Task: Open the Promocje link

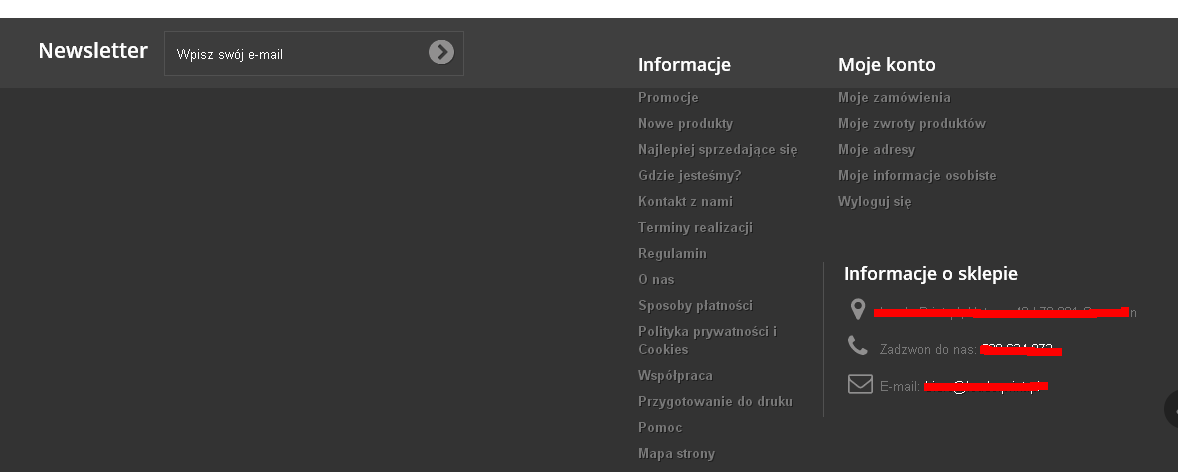Action: coord(668,98)
